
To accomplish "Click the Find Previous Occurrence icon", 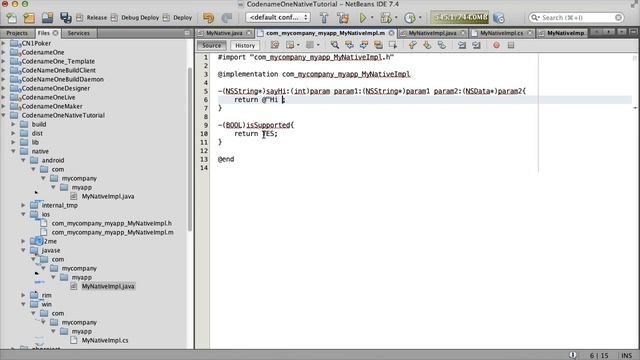I will [349, 45].
